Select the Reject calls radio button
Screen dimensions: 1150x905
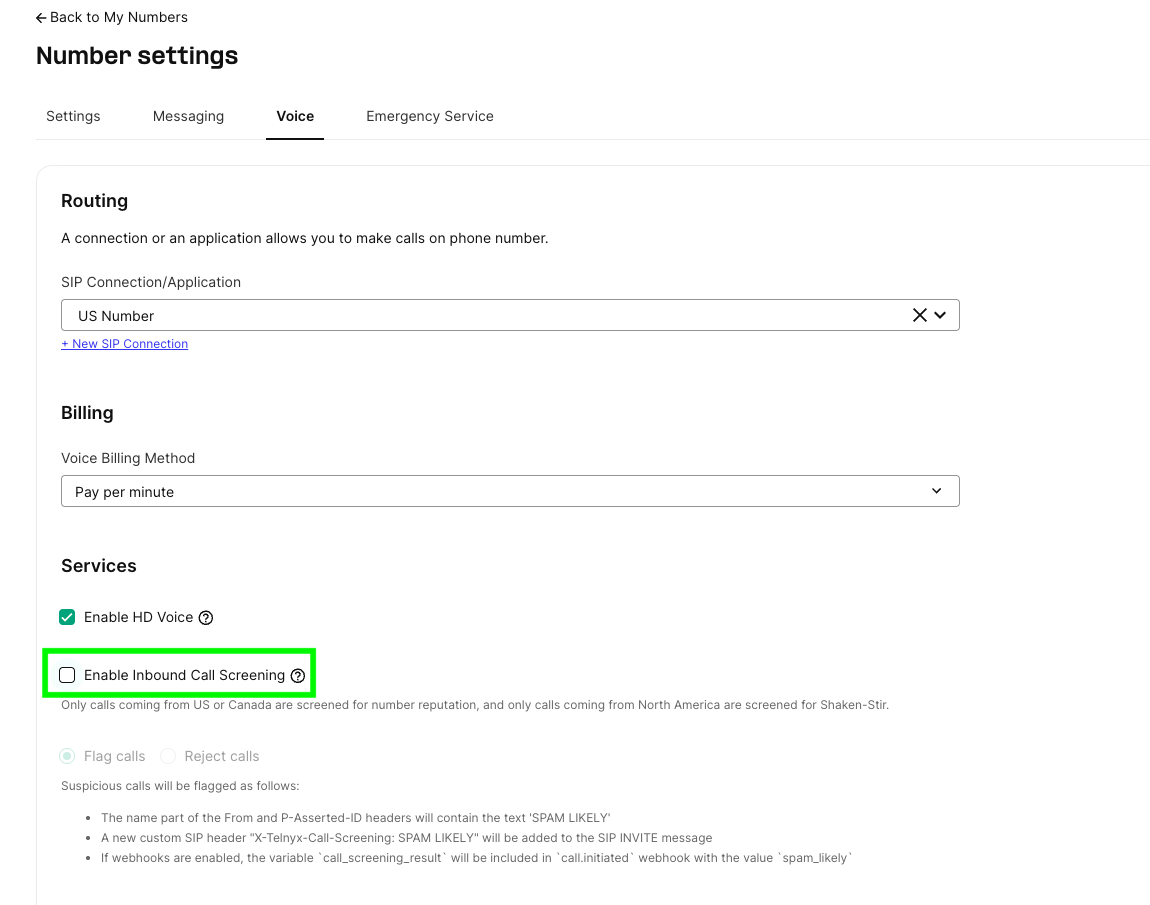pos(168,755)
